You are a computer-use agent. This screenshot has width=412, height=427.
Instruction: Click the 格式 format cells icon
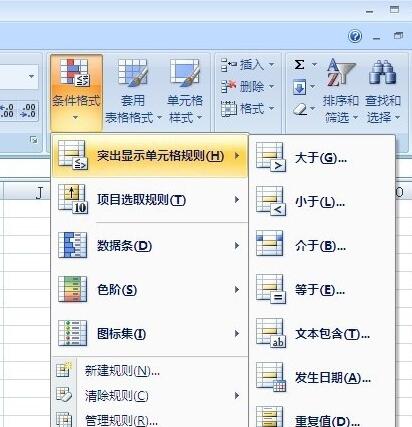click(x=229, y=109)
